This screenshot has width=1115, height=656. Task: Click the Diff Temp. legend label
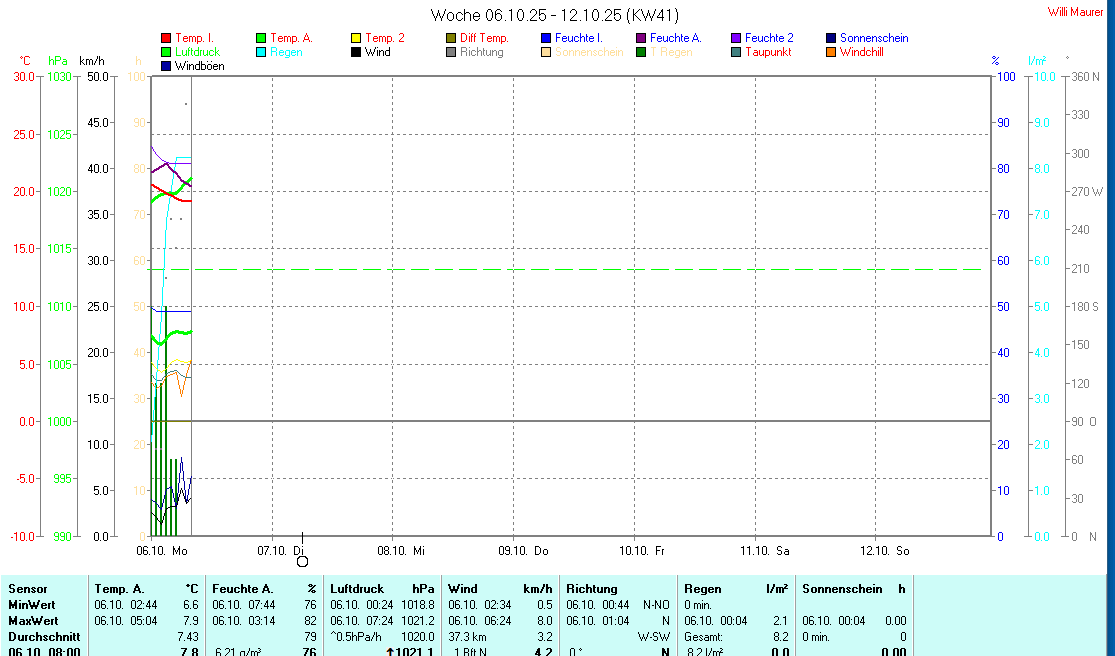coord(484,38)
